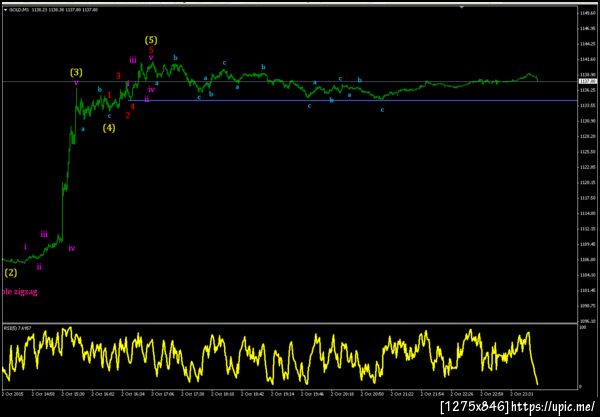Select the yellow (4) wave label

coord(109,128)
